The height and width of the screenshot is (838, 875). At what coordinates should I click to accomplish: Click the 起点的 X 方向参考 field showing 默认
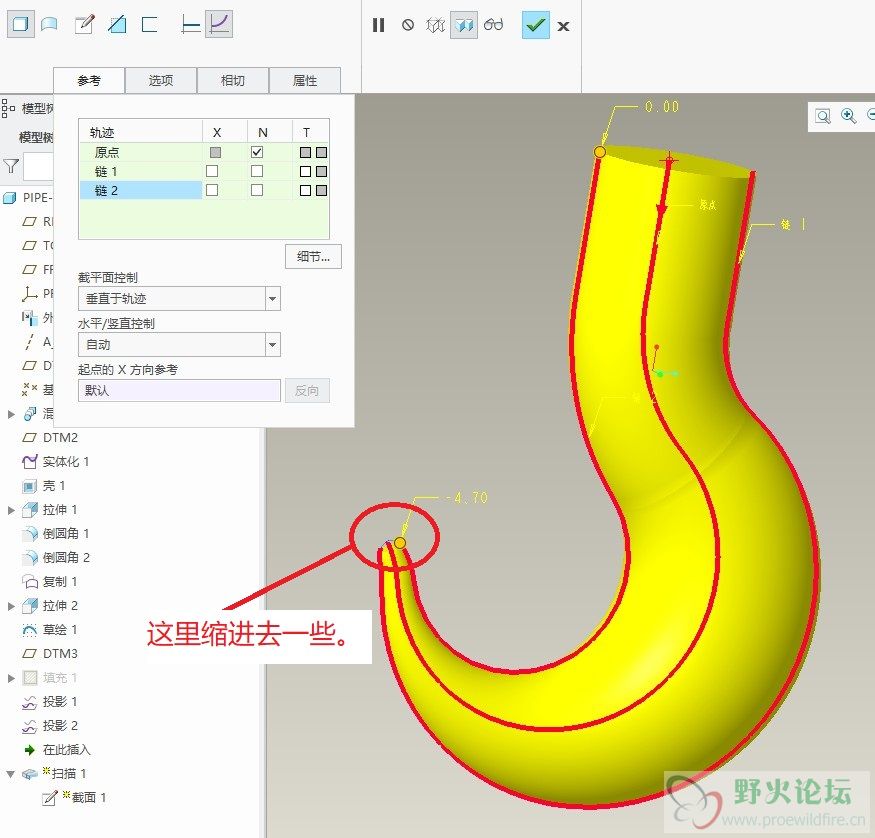click(x=179, y=391)
